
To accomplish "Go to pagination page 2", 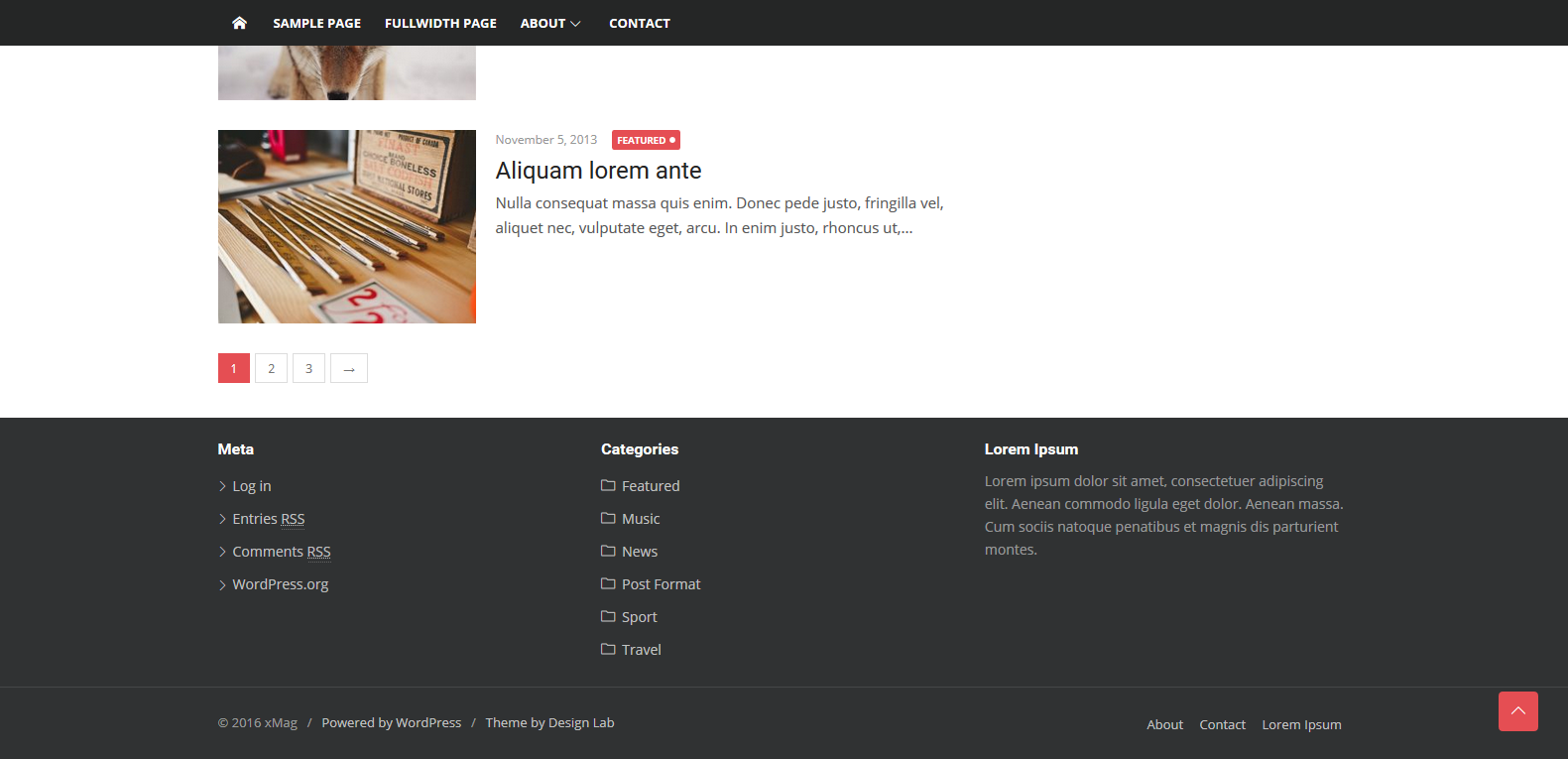I will [x=271, y=369].
